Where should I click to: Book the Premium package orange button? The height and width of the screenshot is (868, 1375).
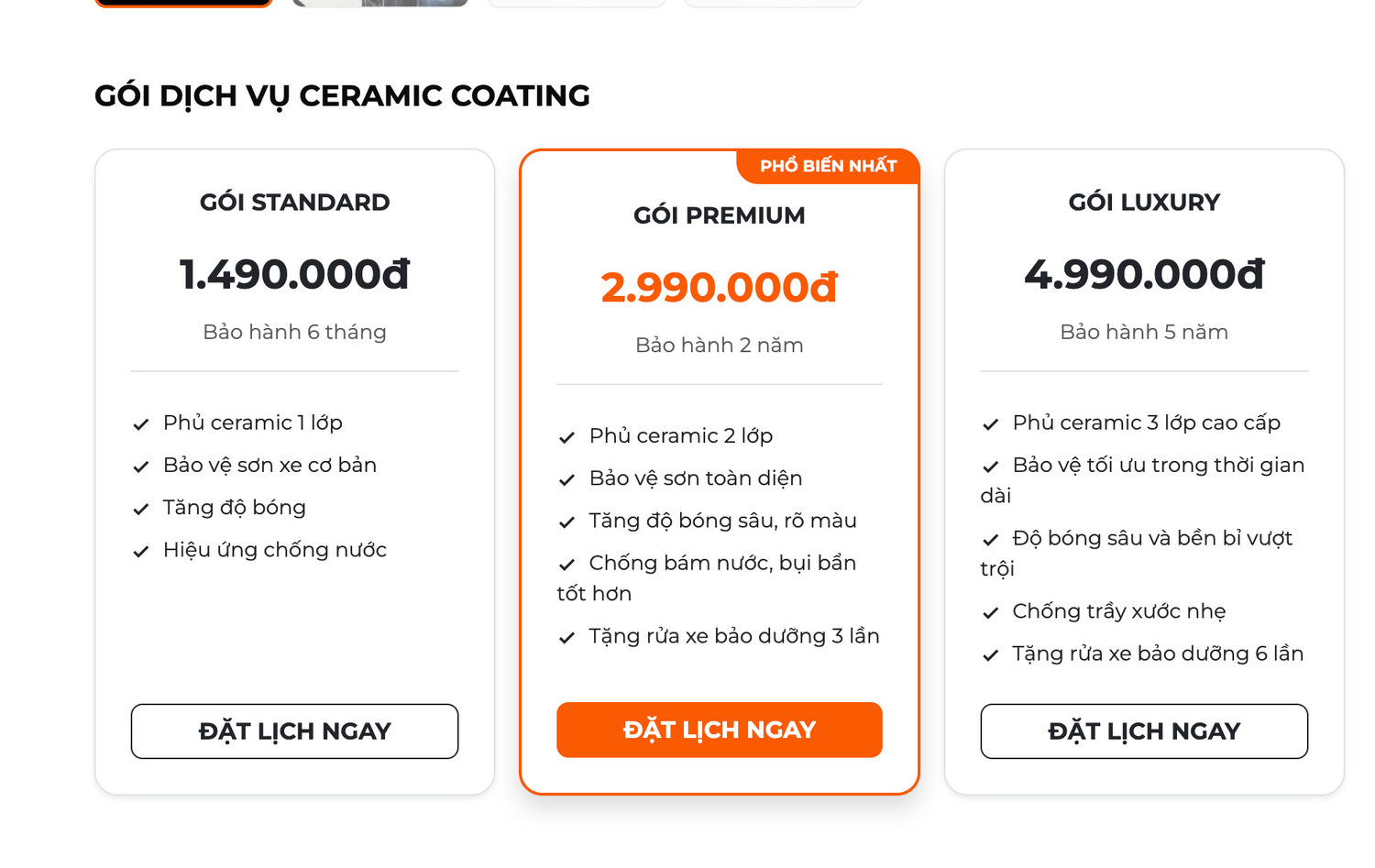click(x=720, y=730)
